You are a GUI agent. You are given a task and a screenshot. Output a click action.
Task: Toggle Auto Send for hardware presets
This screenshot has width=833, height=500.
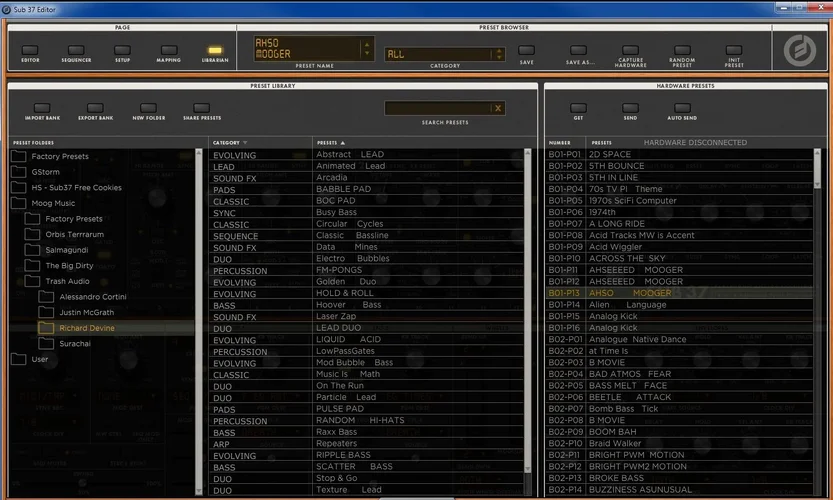[682, 108]
